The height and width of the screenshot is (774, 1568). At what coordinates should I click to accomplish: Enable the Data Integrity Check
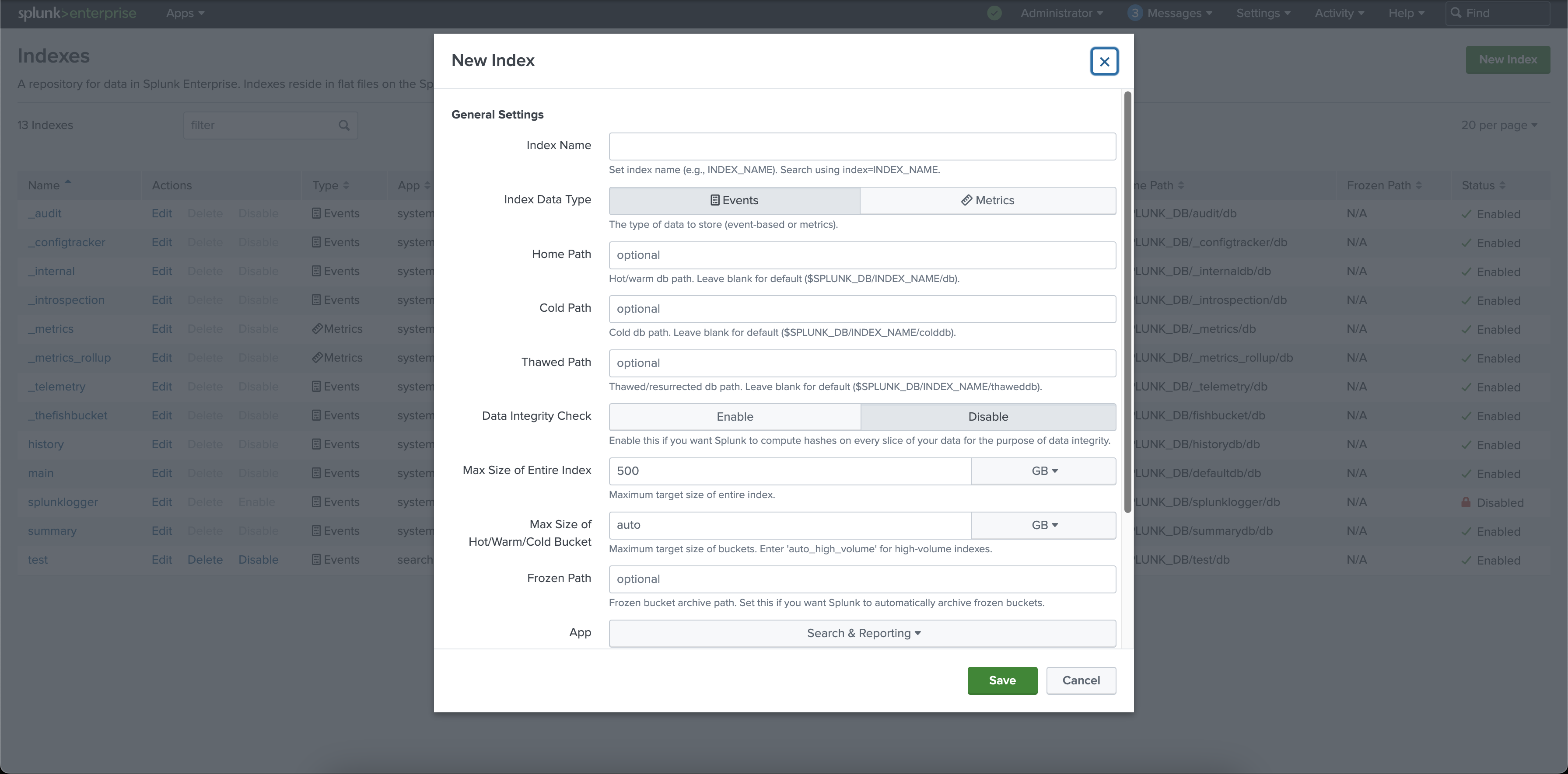pos(734,417)
